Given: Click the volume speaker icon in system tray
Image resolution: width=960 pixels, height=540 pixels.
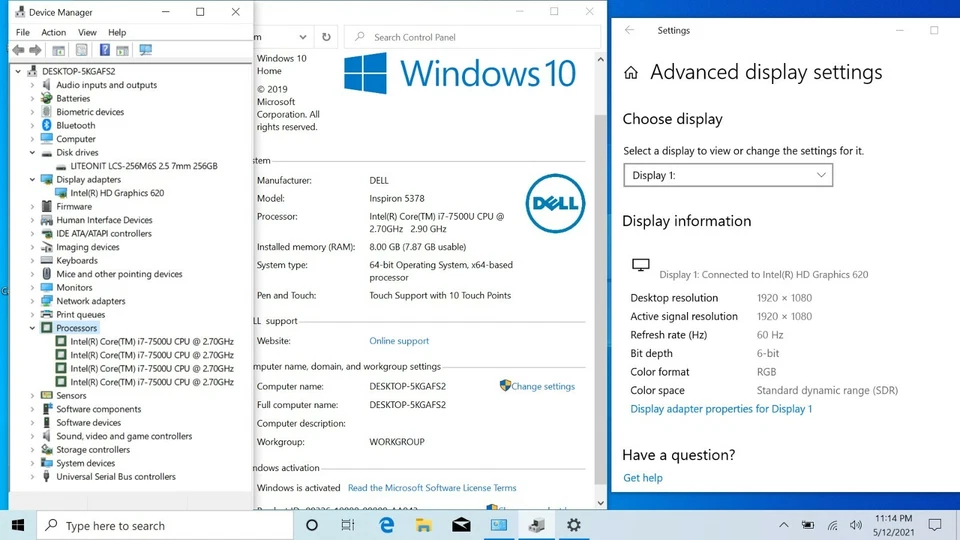Looking at the screenshot, I should tap(856, 525).
